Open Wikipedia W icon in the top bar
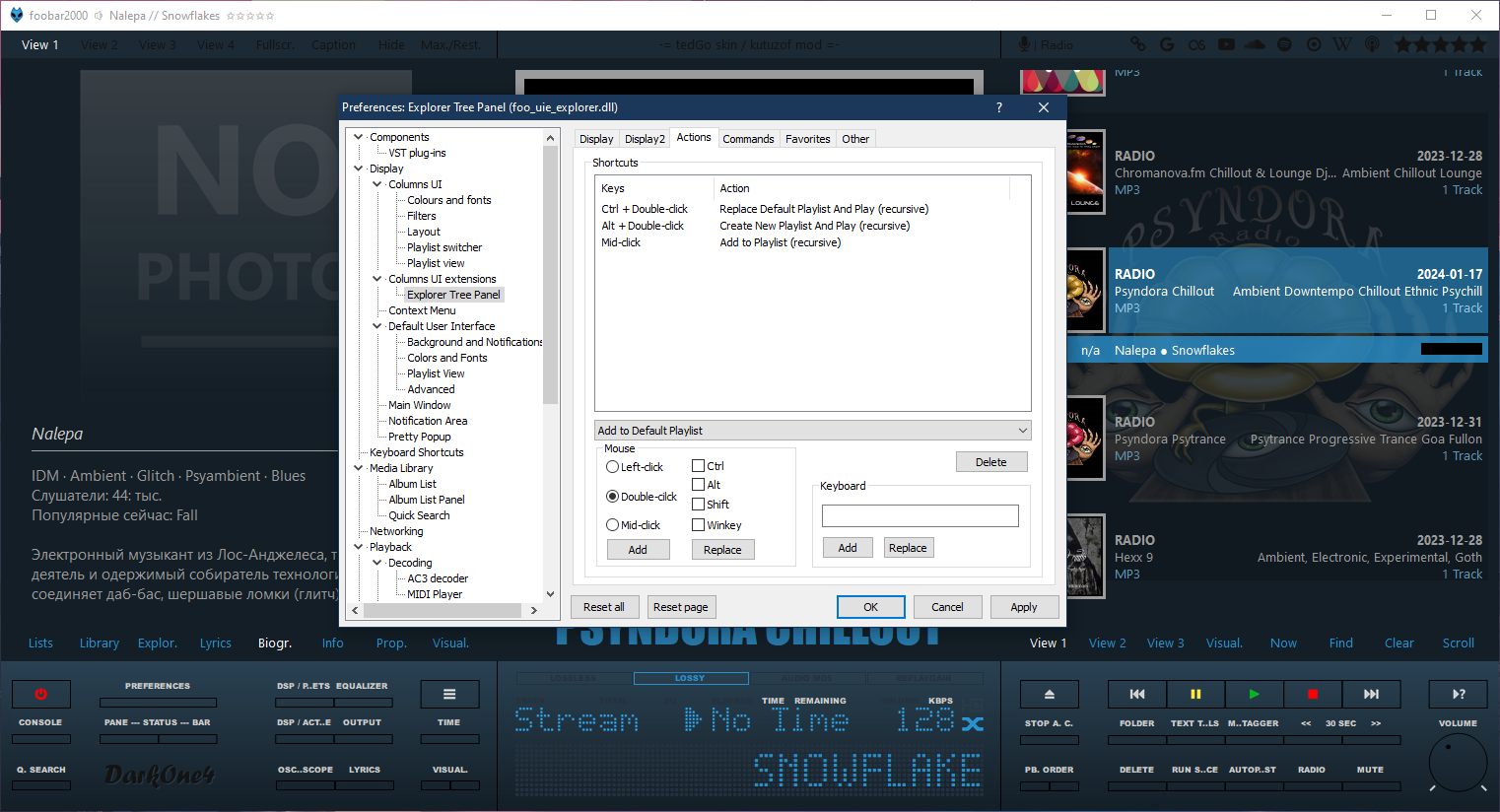Image resolution: width=1500 pixels, height=812 pixels. [1342, 44]
